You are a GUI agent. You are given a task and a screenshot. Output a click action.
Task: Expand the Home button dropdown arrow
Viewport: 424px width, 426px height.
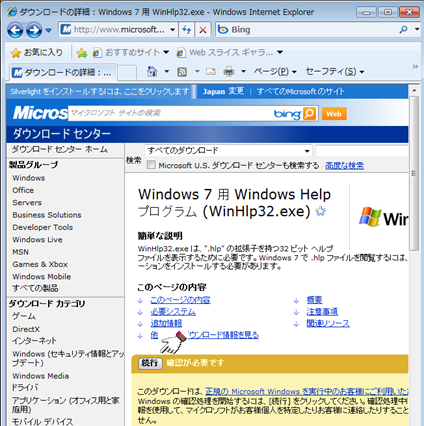point(167,71)
